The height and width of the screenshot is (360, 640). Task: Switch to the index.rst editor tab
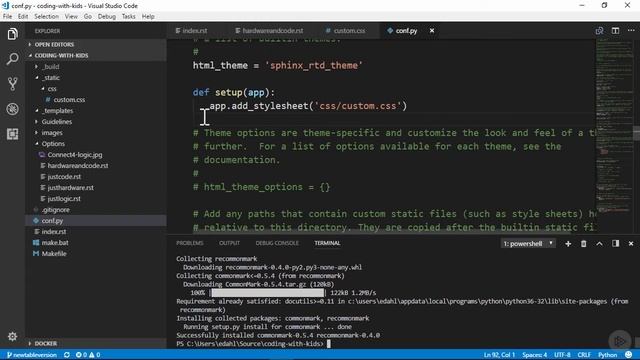[196, 31]
